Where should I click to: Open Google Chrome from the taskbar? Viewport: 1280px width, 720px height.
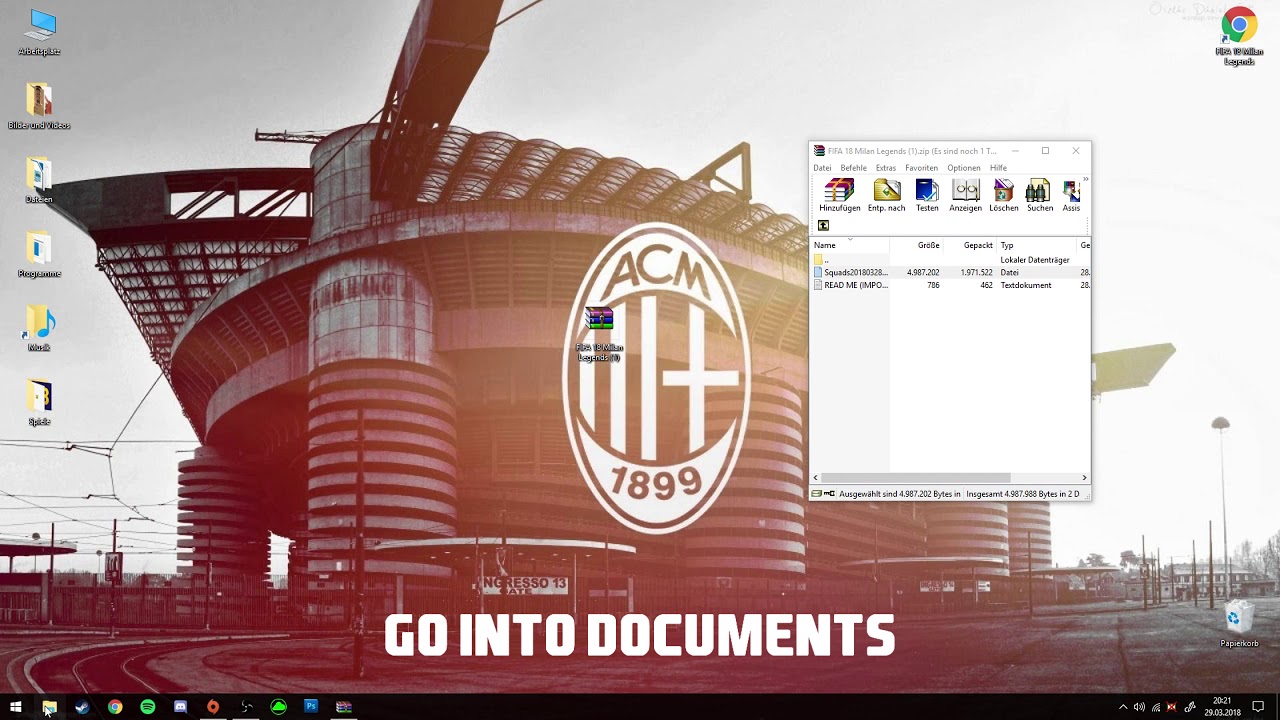[115, 707]
